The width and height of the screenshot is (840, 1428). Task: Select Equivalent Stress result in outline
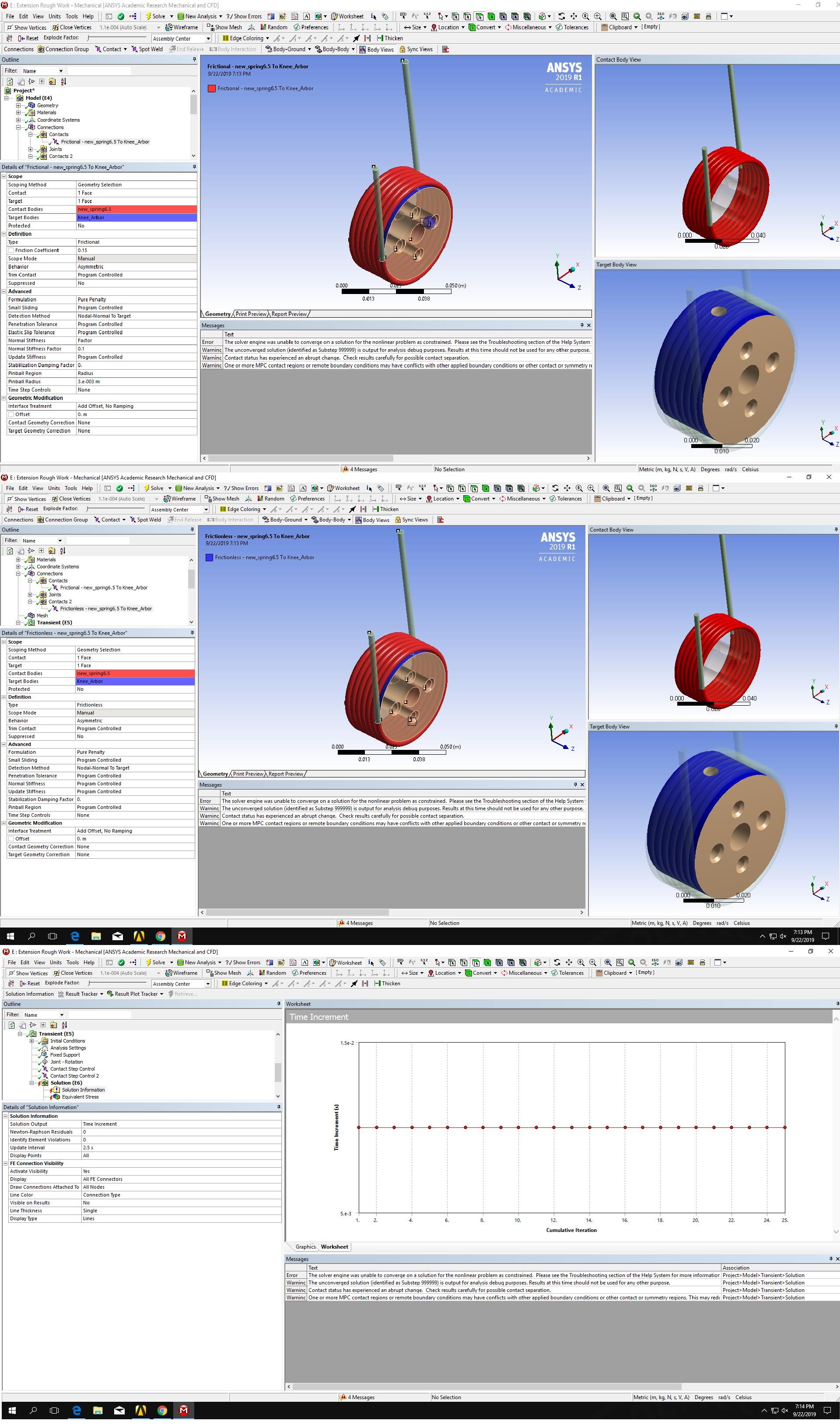coord(80,1096)
